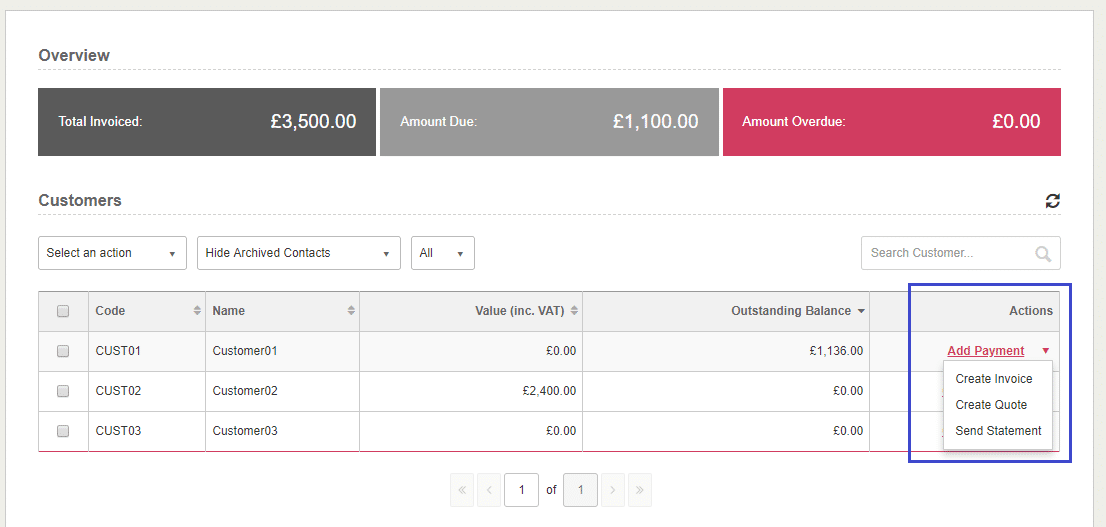This screenshot has height=527, width=1106.
Task: Go to next page arrow
Action: point(613,490)
